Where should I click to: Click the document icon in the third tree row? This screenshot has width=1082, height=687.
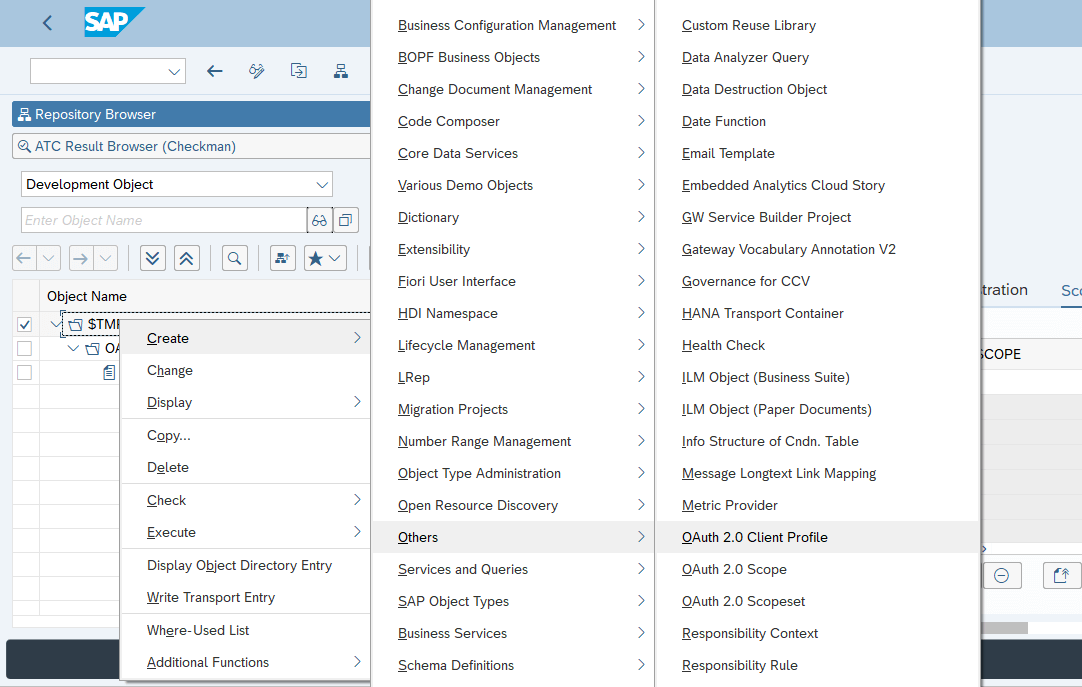coord(109,372)
